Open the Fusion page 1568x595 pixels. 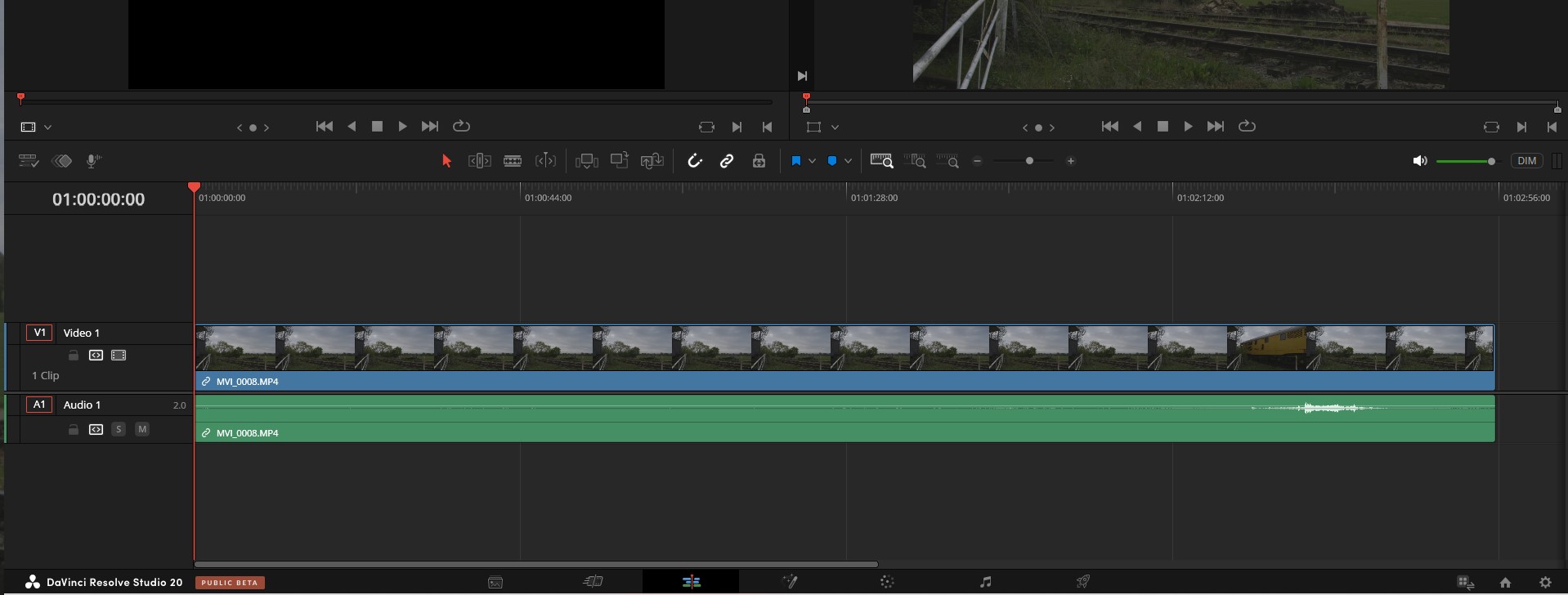pyautogui.click(x=790, y=582)
